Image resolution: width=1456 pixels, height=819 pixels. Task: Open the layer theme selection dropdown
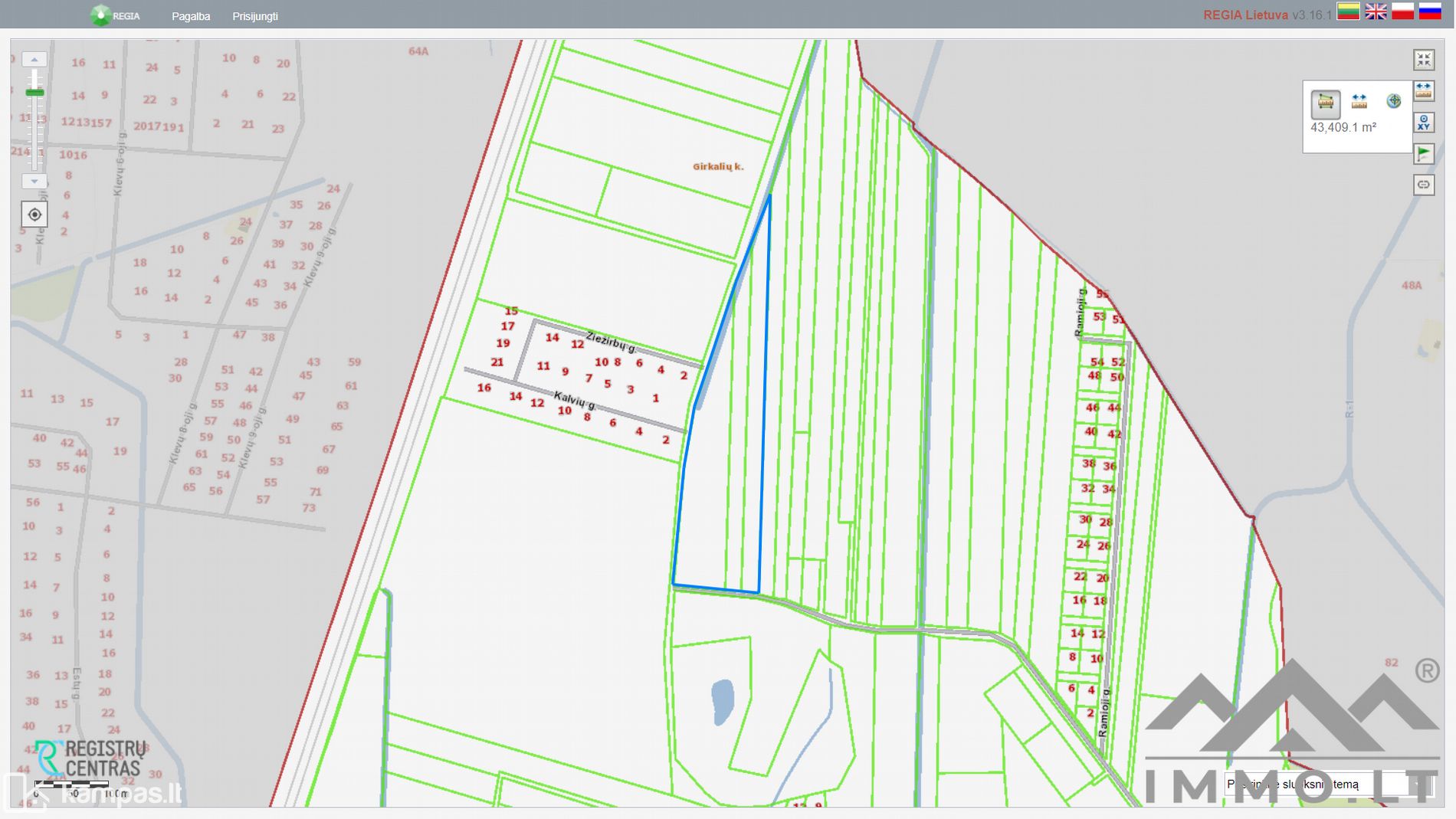[x=1327, y=784]
